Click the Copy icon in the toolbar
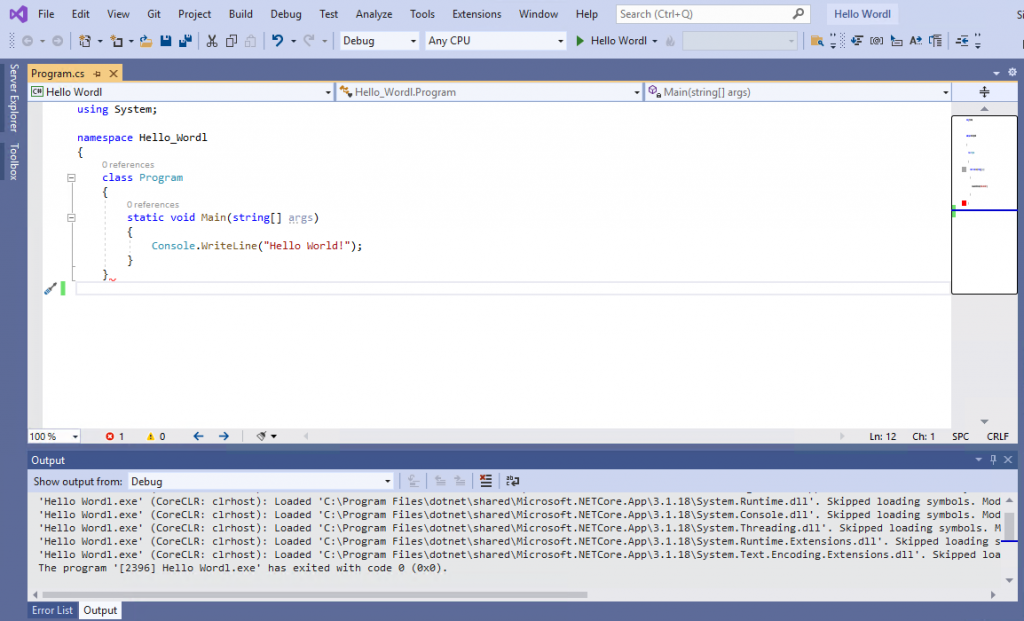 pyautogui.click(x=231, y=41)
